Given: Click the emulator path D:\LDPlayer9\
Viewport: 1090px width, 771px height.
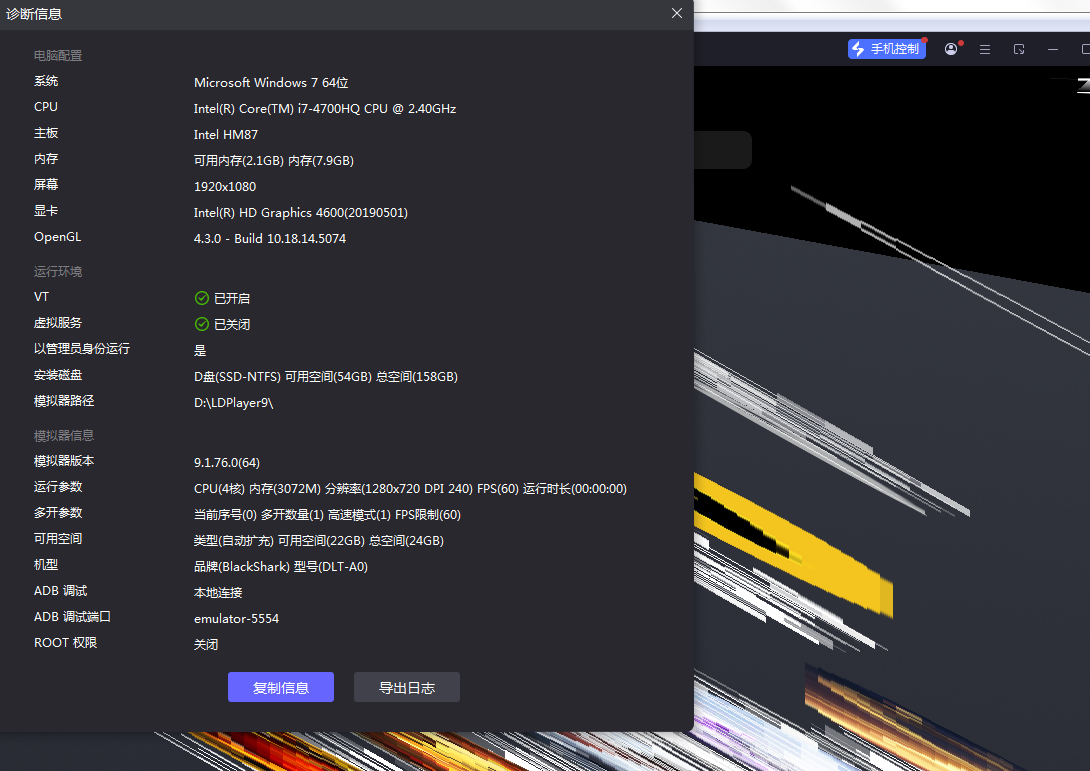Looking at the screenshot, I should tap(233, 402).
